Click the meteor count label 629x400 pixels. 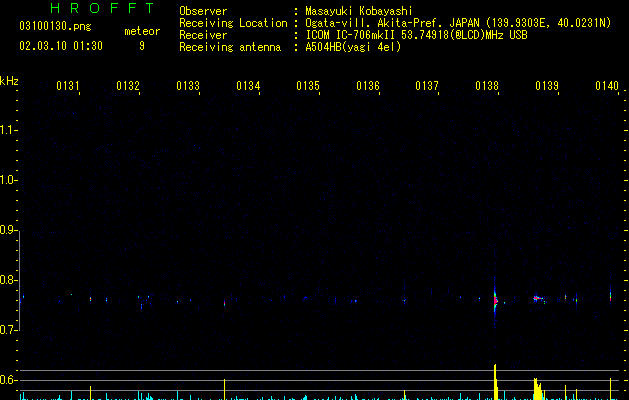click(142, 31)
